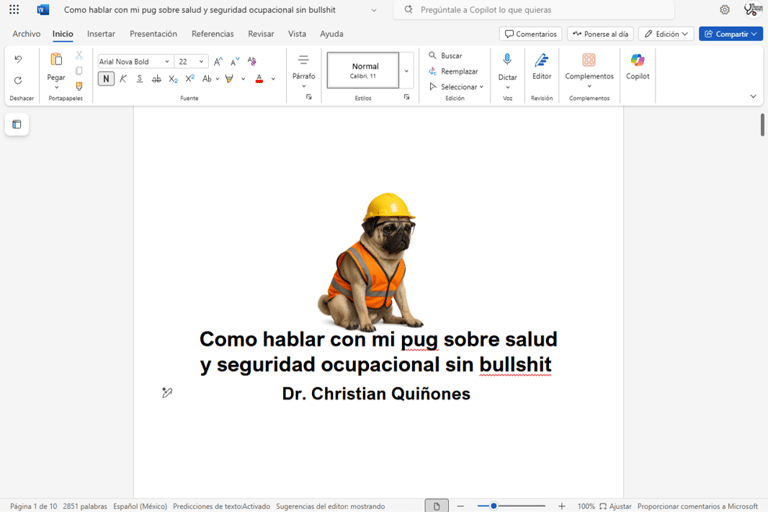Image resolution: width=768 pixels, height=512 pixels.
Task: Select the format painter brush icon
Action: point(79,86)
